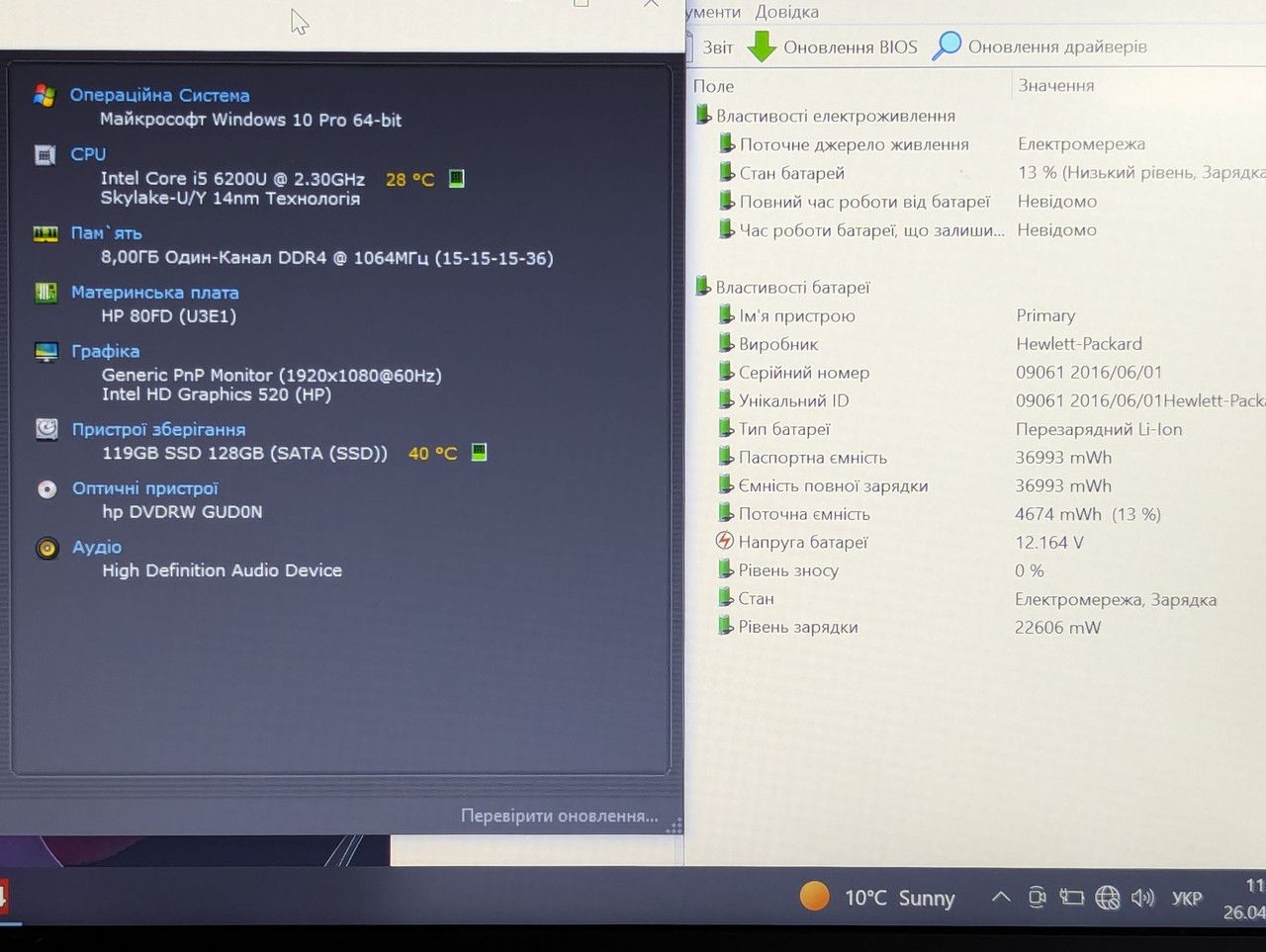
Task: Switch input language via УКР indicator
Action: [x=1187, y=898]
